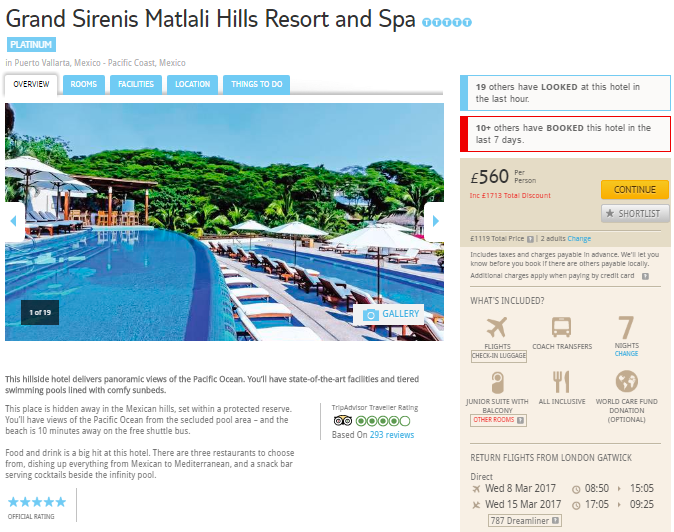The height and width of the screenshot is (532, 674).
Task: Click the previous photo arrow on slideshow
Action: tap(14, 221)
